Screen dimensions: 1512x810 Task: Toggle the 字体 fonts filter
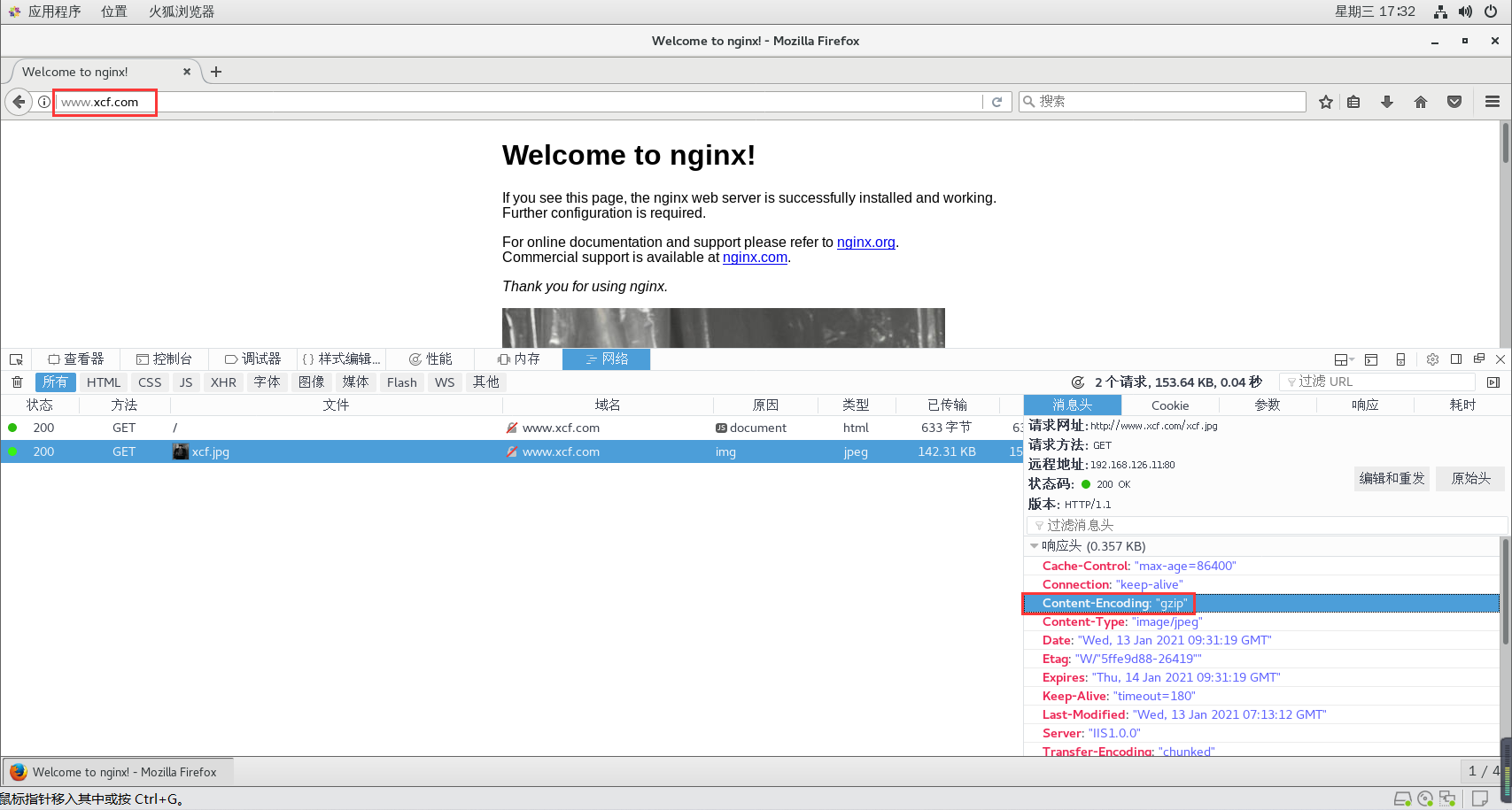coord(267,382)
